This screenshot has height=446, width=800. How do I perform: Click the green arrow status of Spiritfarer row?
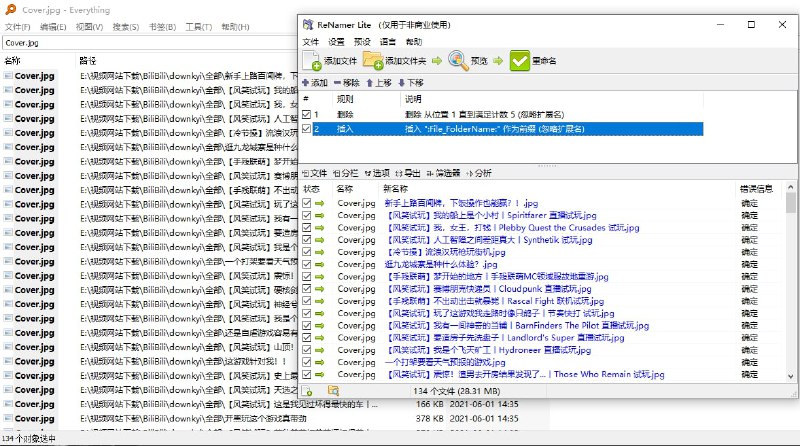point(319,215)
